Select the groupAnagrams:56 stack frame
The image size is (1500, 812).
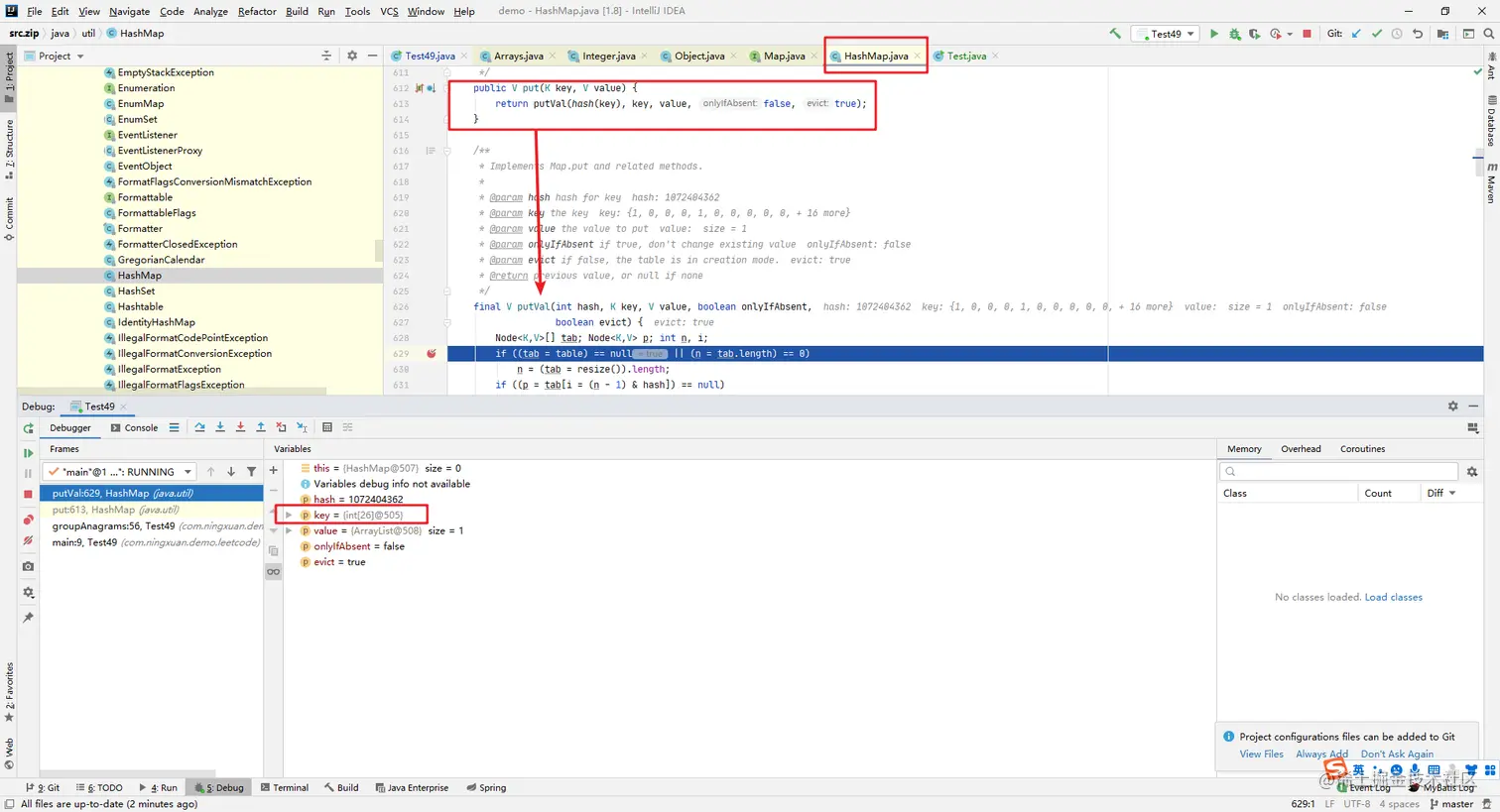pyautogui.click(x=151, y=526)
